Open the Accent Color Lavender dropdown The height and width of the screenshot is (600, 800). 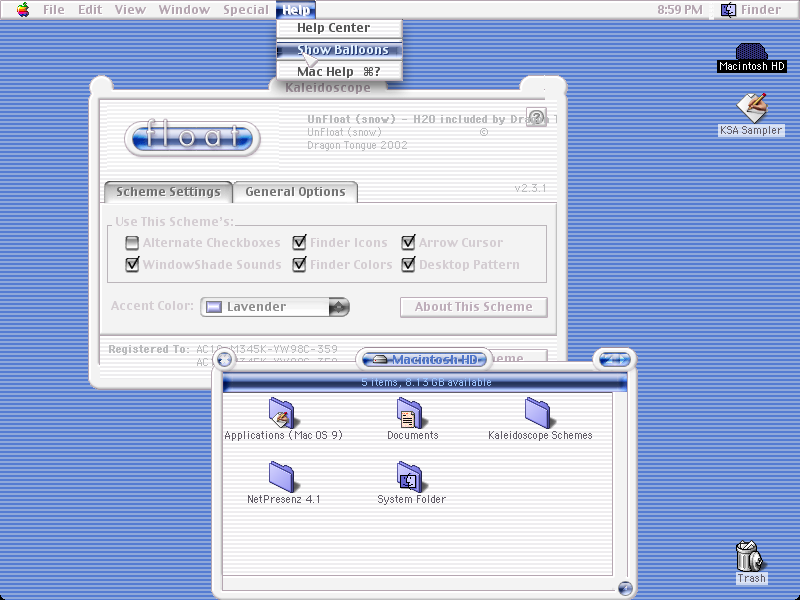pos(274,307)
